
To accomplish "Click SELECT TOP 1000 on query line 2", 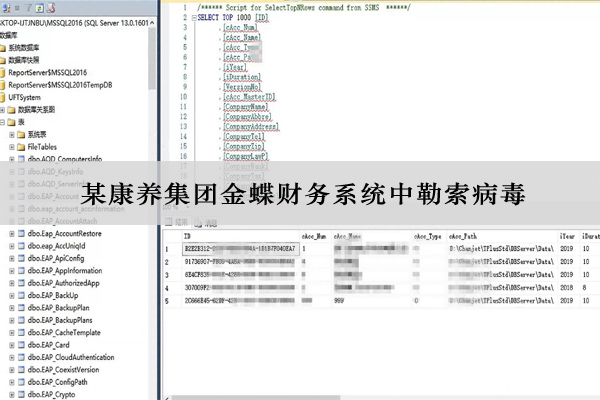I will (x=224, y=18).
